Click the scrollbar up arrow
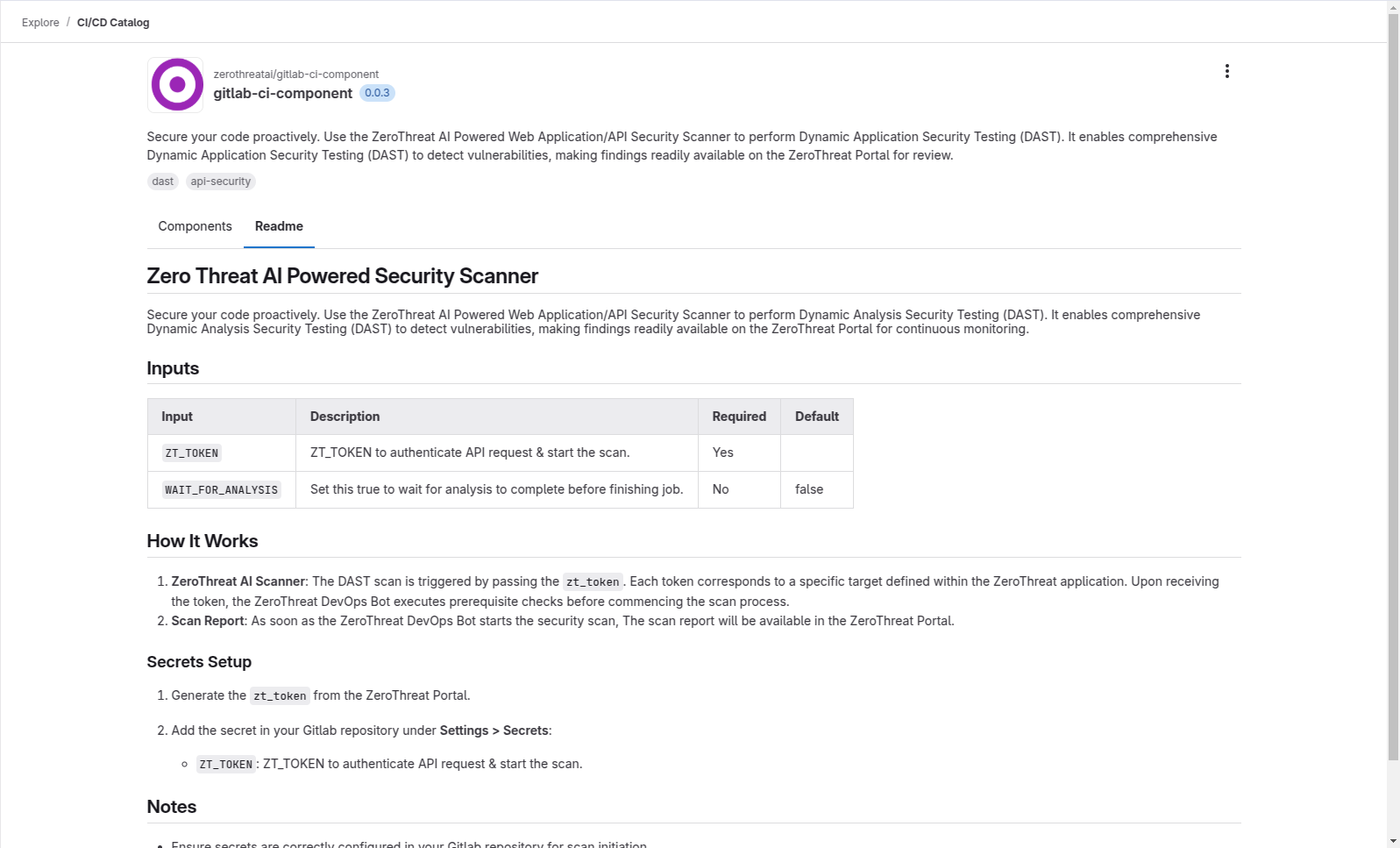 (x=1393, y=7)
